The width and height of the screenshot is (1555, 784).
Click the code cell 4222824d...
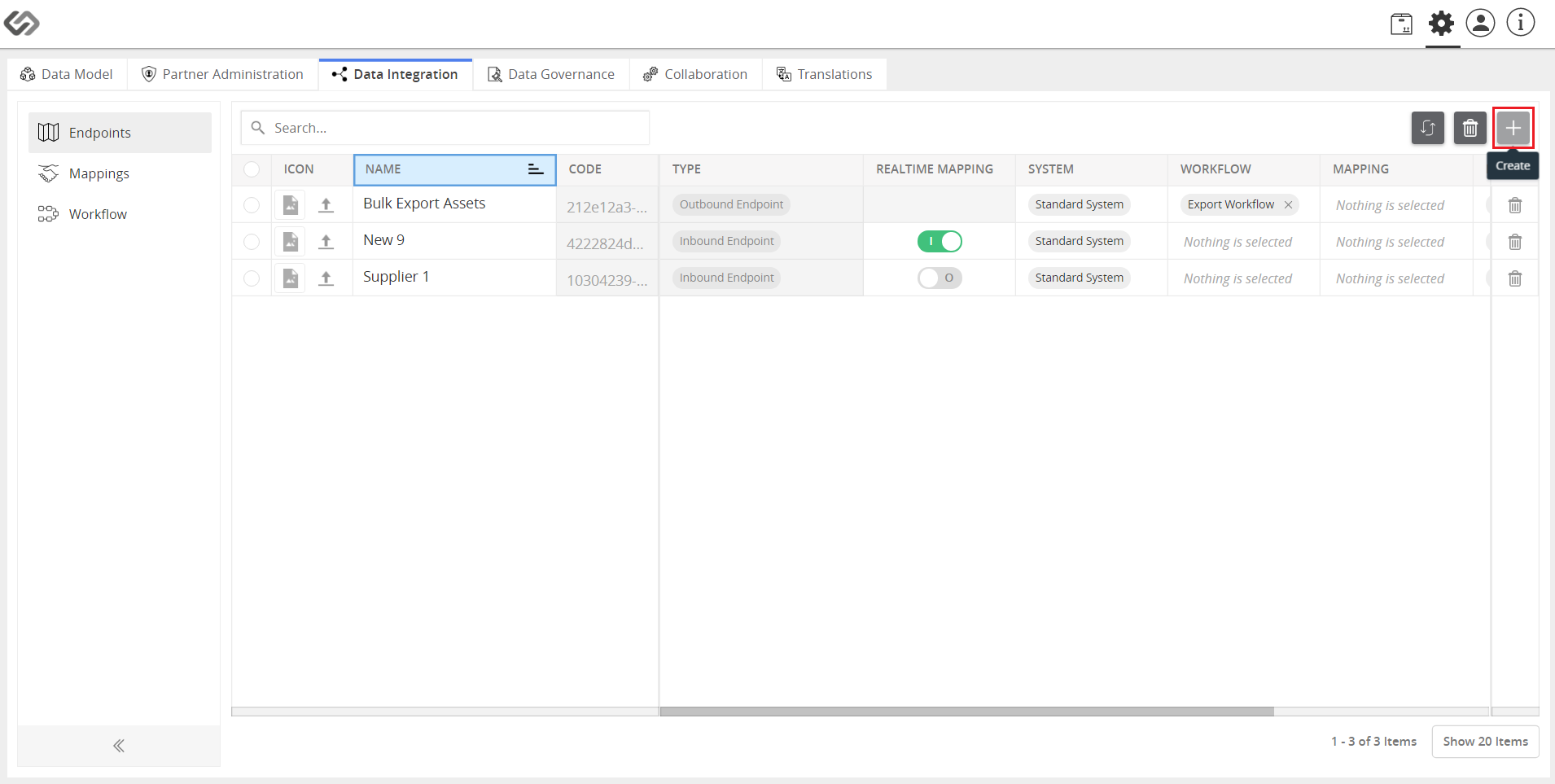coord(607,243)
